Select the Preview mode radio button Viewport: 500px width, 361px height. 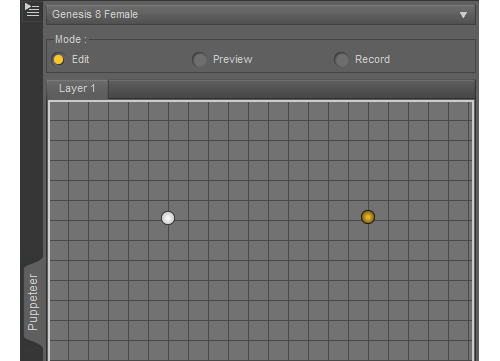199,60
